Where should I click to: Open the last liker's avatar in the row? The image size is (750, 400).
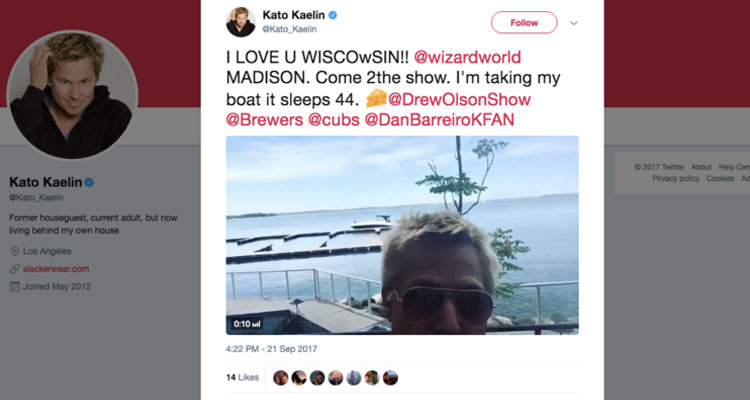pos(390,378)
